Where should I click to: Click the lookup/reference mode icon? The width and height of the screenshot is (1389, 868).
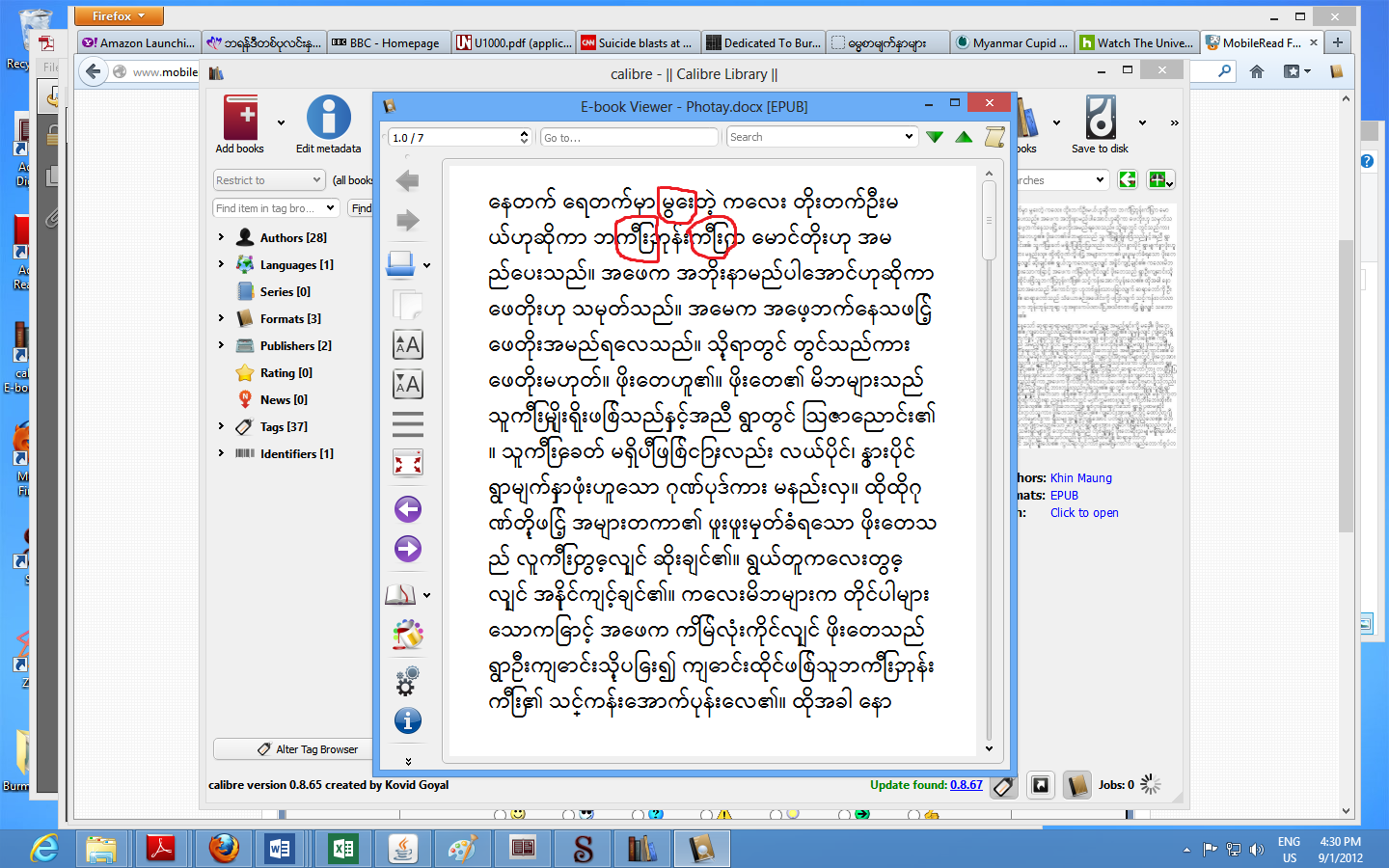tap(408, 635)
